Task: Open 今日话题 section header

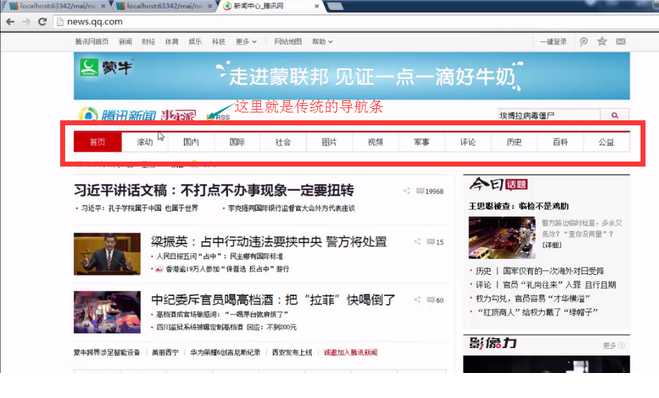Action: (498, 184)
